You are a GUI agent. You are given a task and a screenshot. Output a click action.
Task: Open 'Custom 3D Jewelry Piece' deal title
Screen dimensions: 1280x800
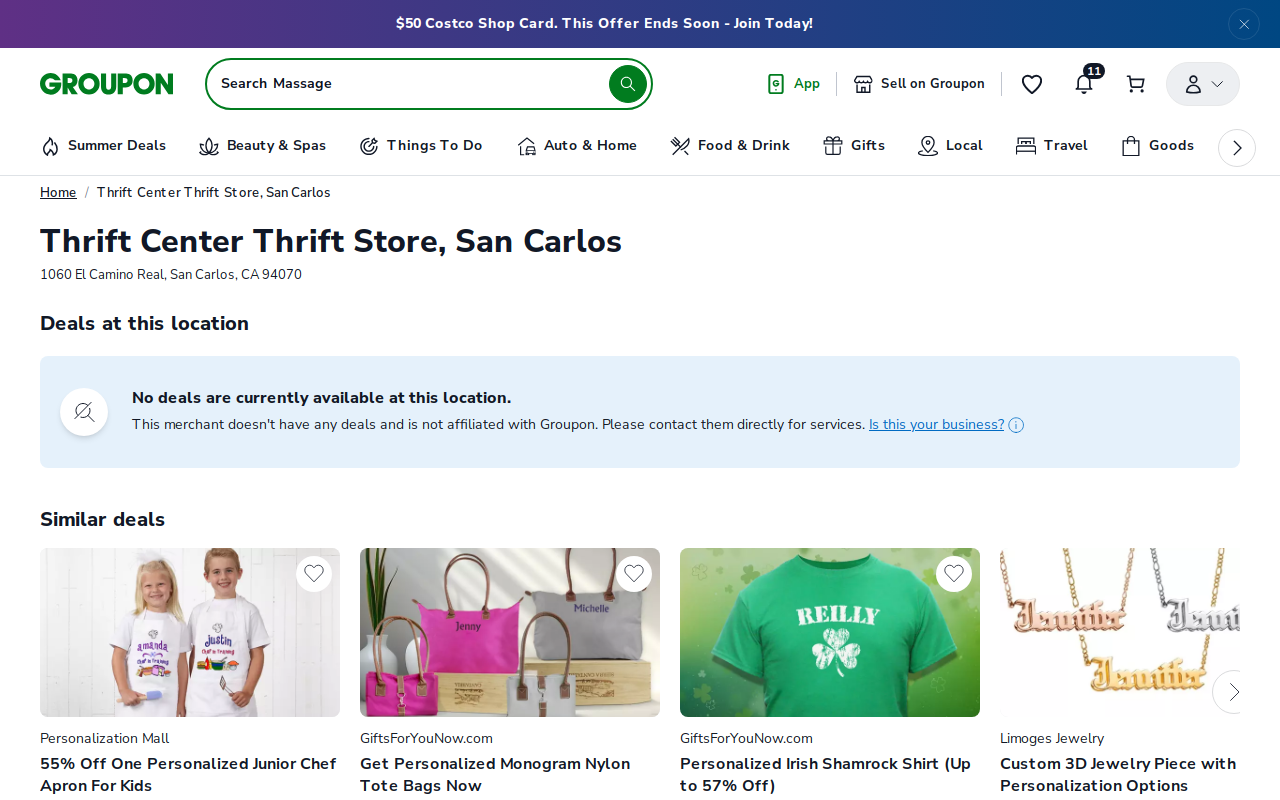[x=1118, y=775]
